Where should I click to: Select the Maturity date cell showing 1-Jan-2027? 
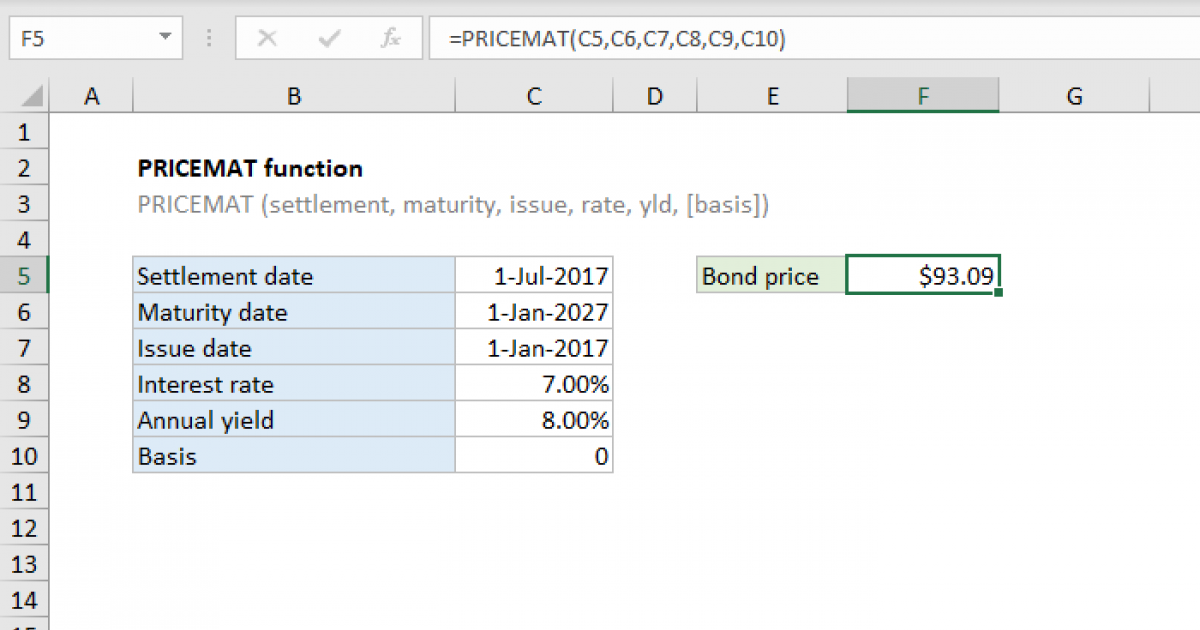click(x=533, y=311)
